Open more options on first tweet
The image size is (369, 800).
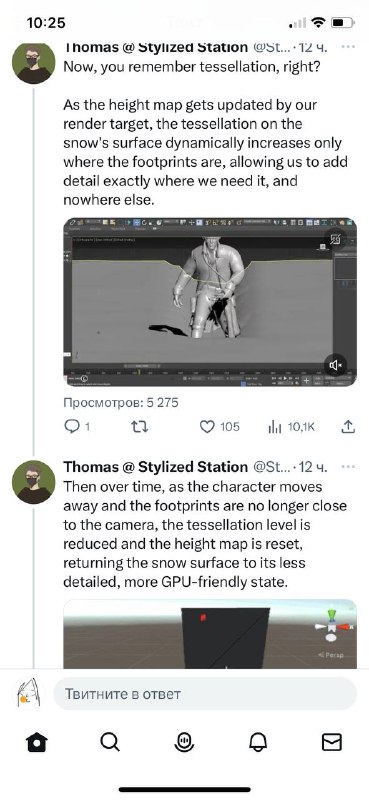pos(348,47)
